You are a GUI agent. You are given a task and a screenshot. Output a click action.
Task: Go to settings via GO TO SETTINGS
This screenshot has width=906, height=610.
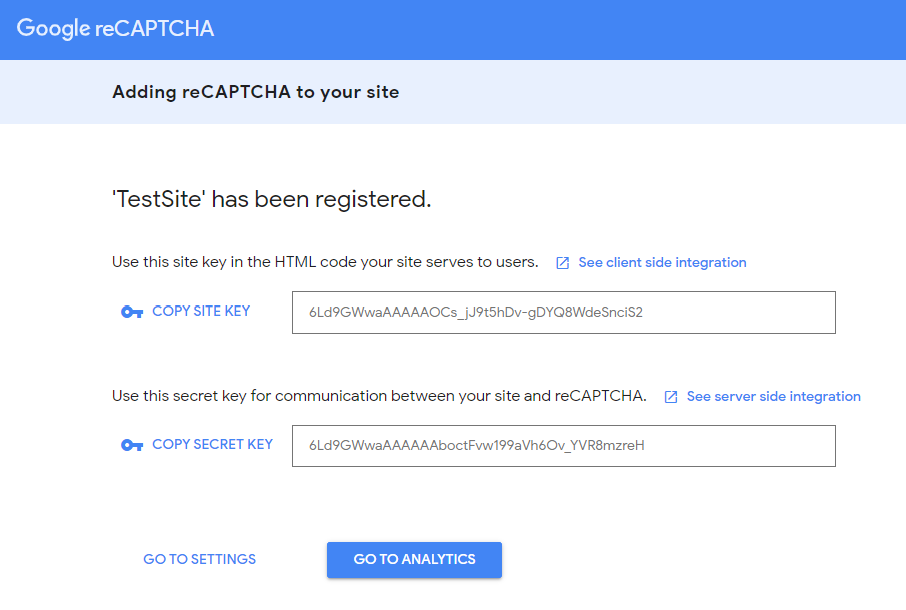[199, 559]
